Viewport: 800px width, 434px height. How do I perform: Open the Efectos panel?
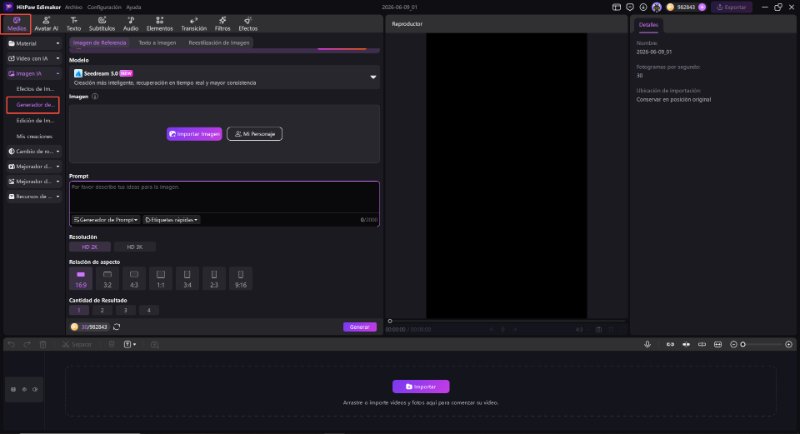[248, 24]
